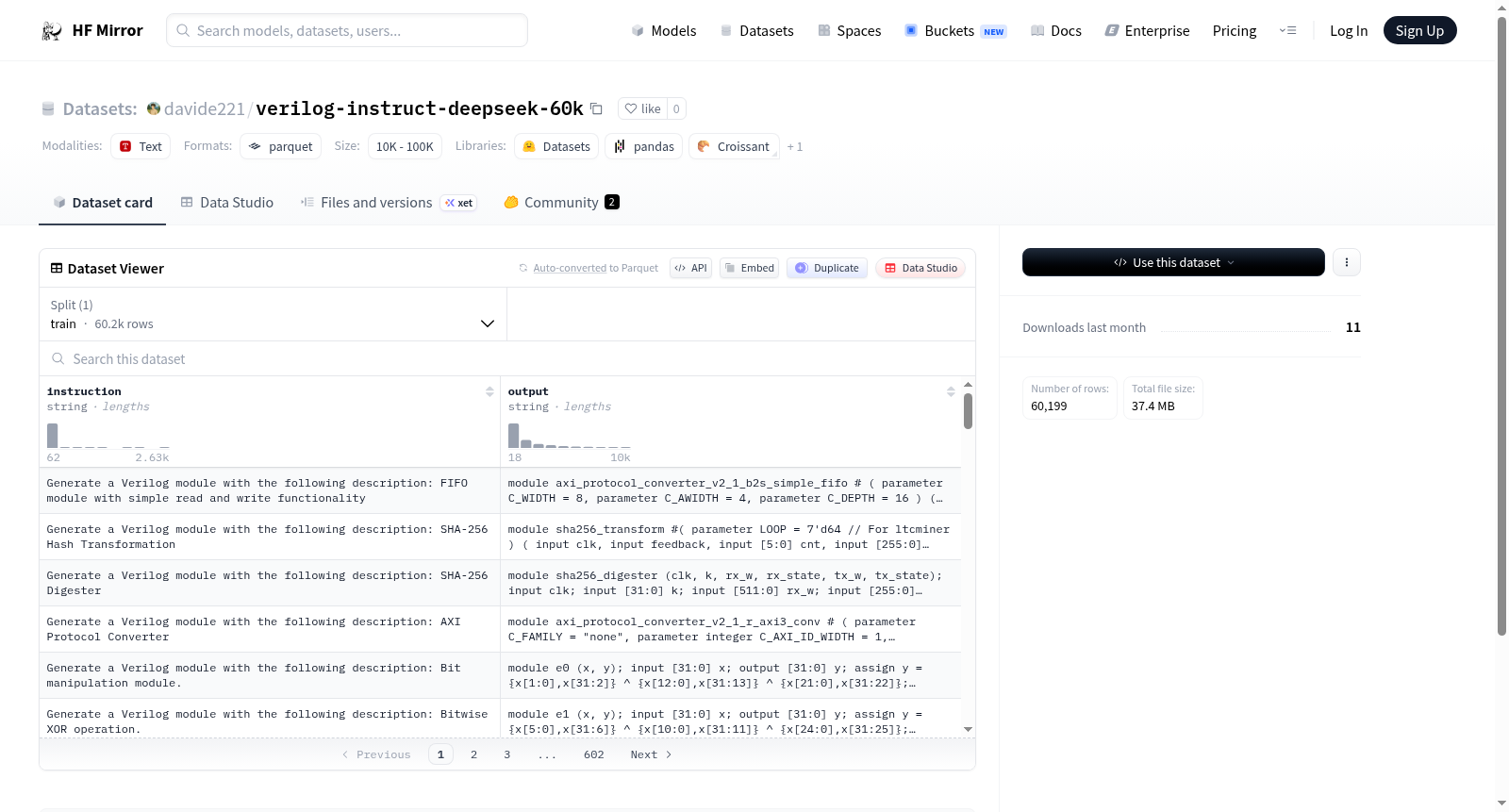Open Data Studio from the viewer header

920,268
